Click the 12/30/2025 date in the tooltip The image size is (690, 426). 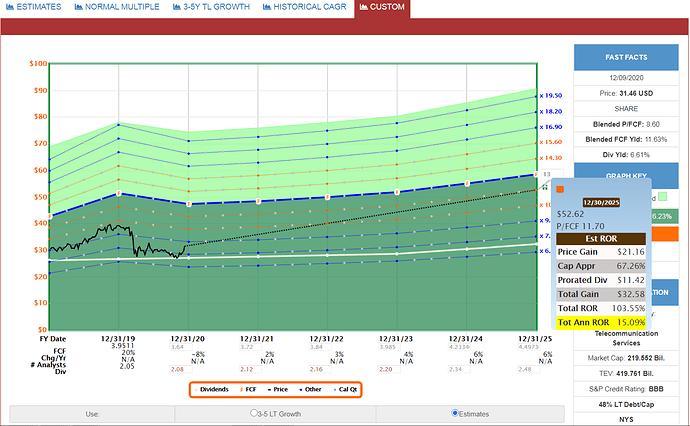(602, 201)
